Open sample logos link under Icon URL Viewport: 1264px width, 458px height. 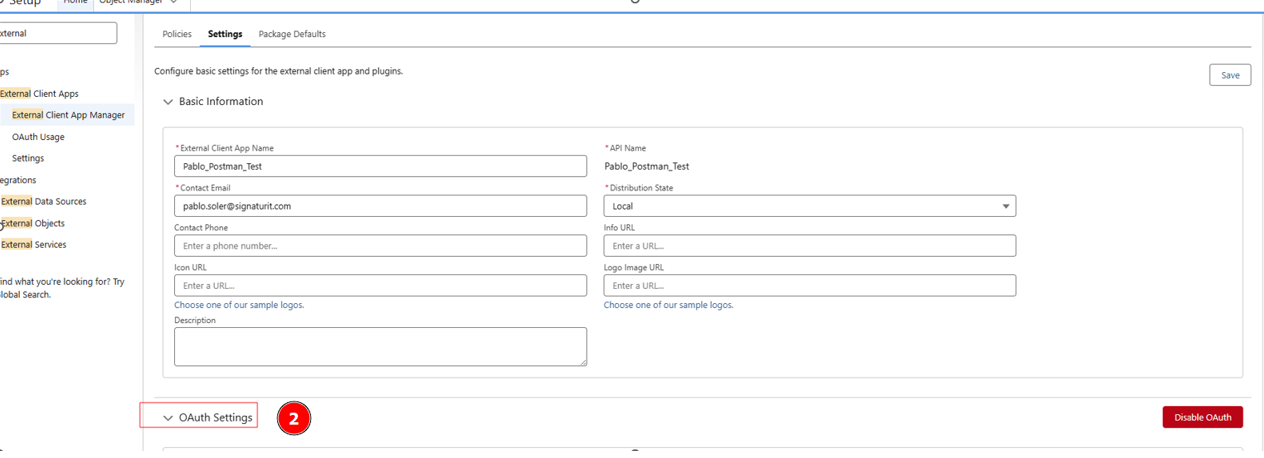click(x=239, y=305)
